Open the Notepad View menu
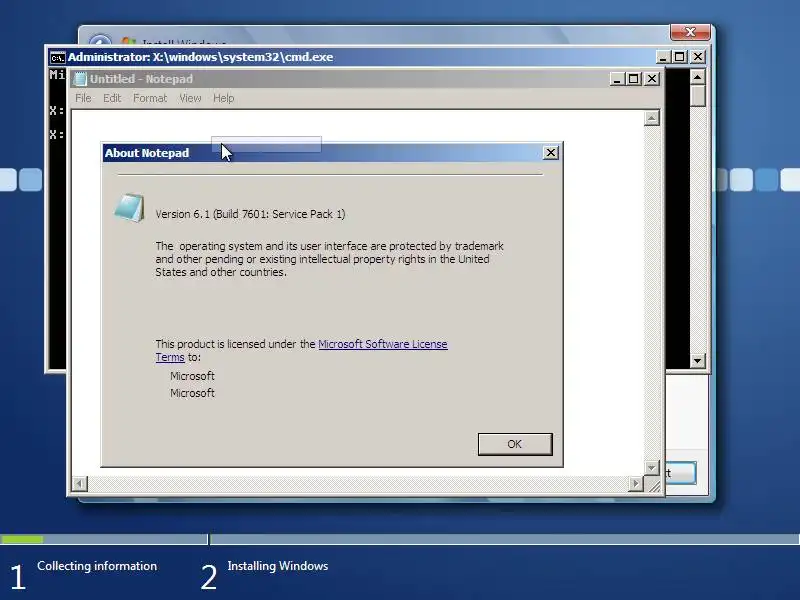The width and height of the screenshot is (800, 600). (190, 98)
